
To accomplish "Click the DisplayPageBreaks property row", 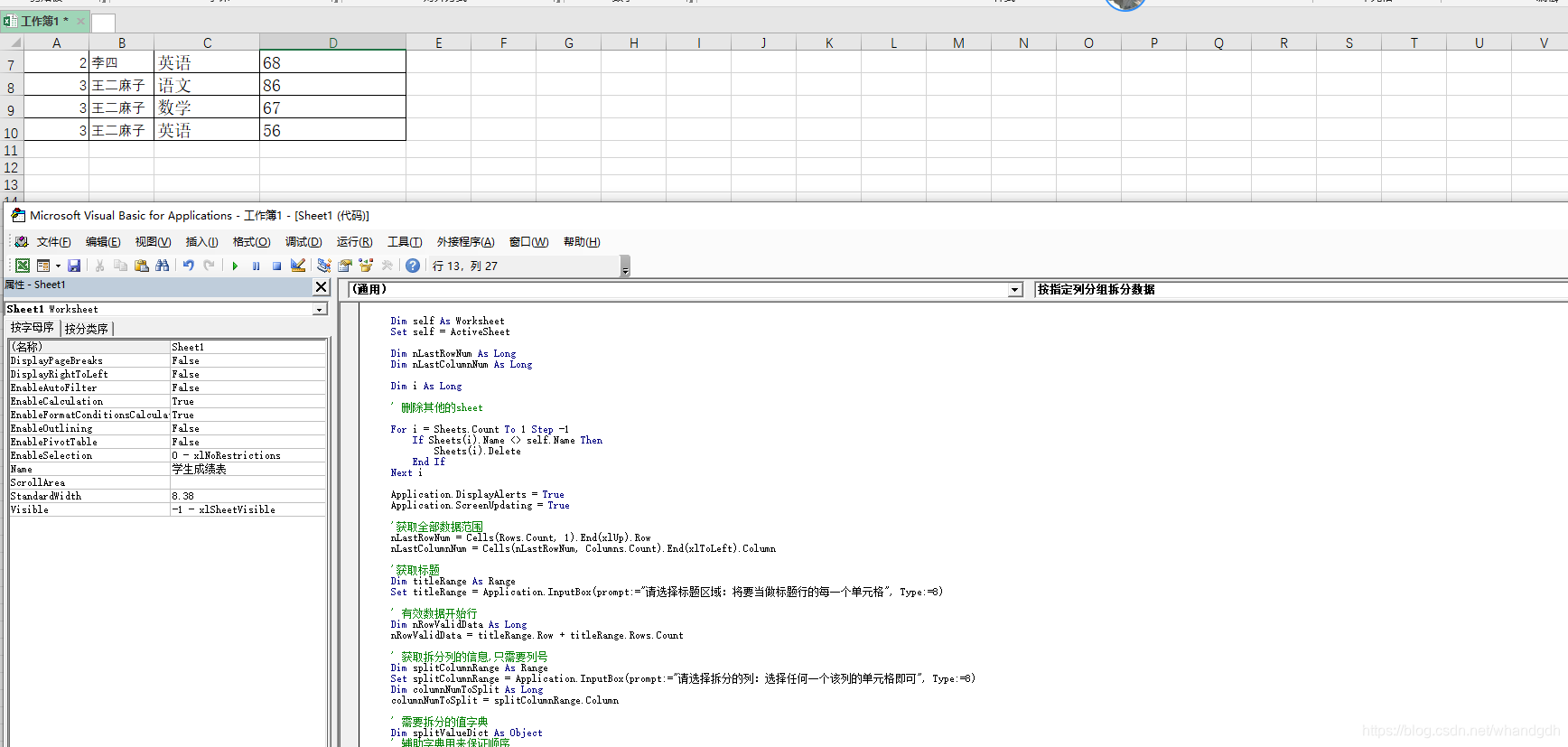I will [x=167, y=360].
